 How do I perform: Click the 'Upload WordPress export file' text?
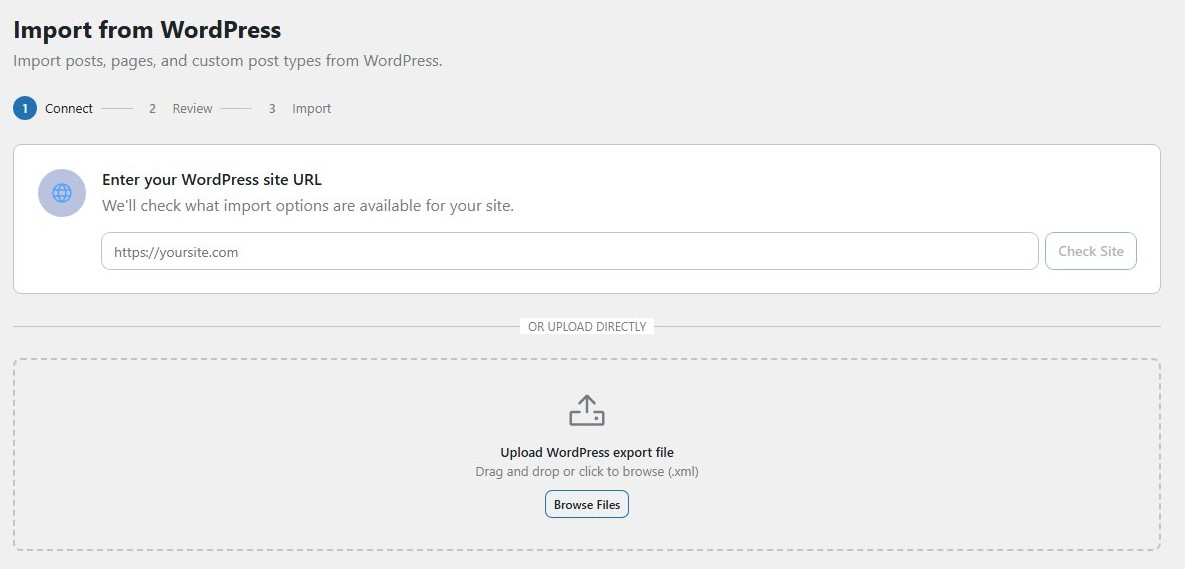(586, 453)
